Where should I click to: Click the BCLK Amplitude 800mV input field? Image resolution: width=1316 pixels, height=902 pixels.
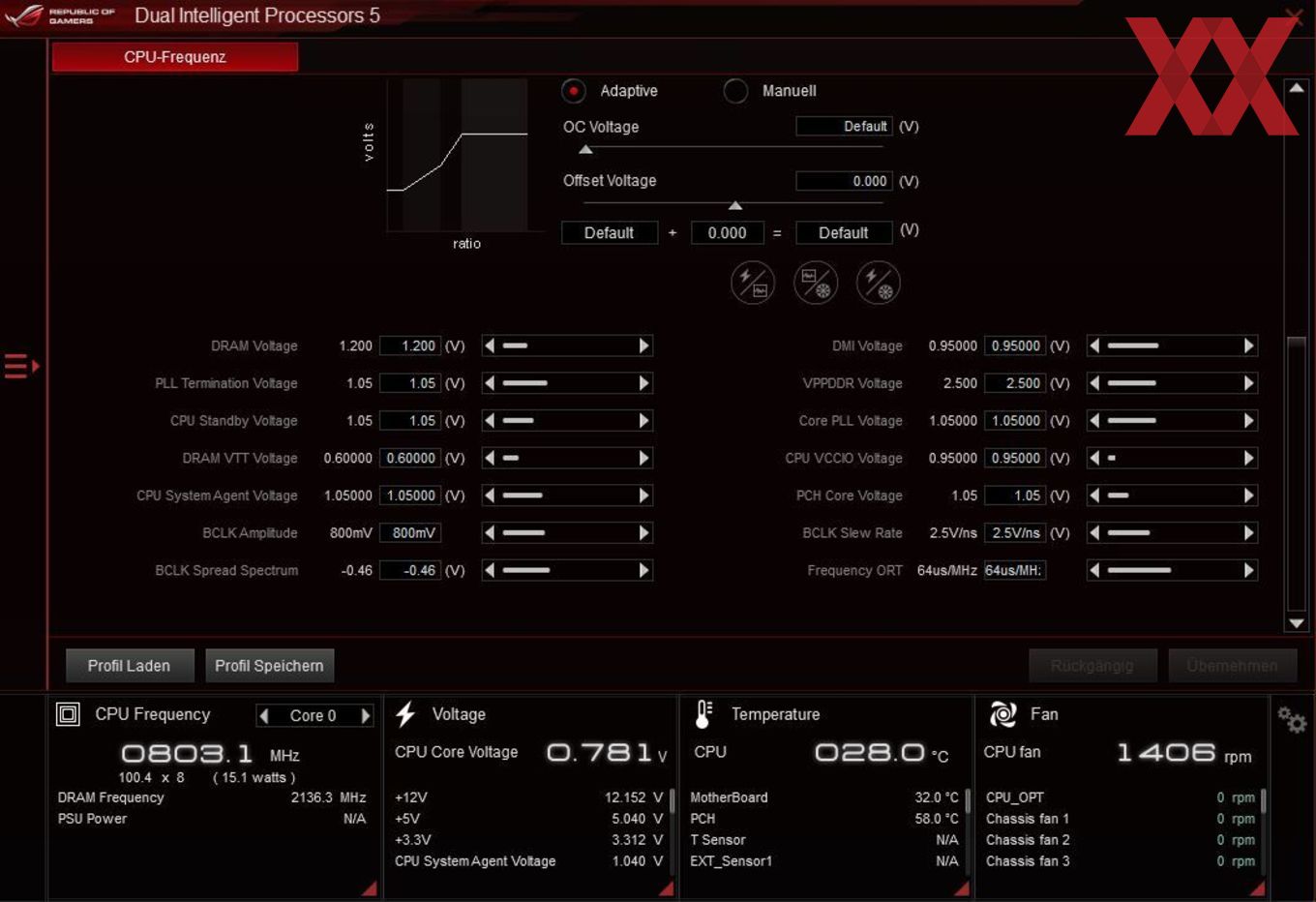point(410,532)
